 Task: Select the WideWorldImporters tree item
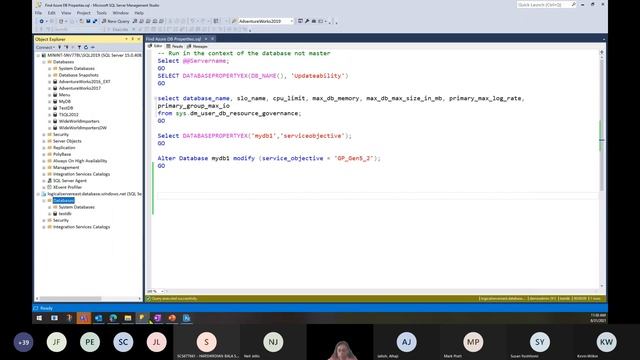pos(79,121)
